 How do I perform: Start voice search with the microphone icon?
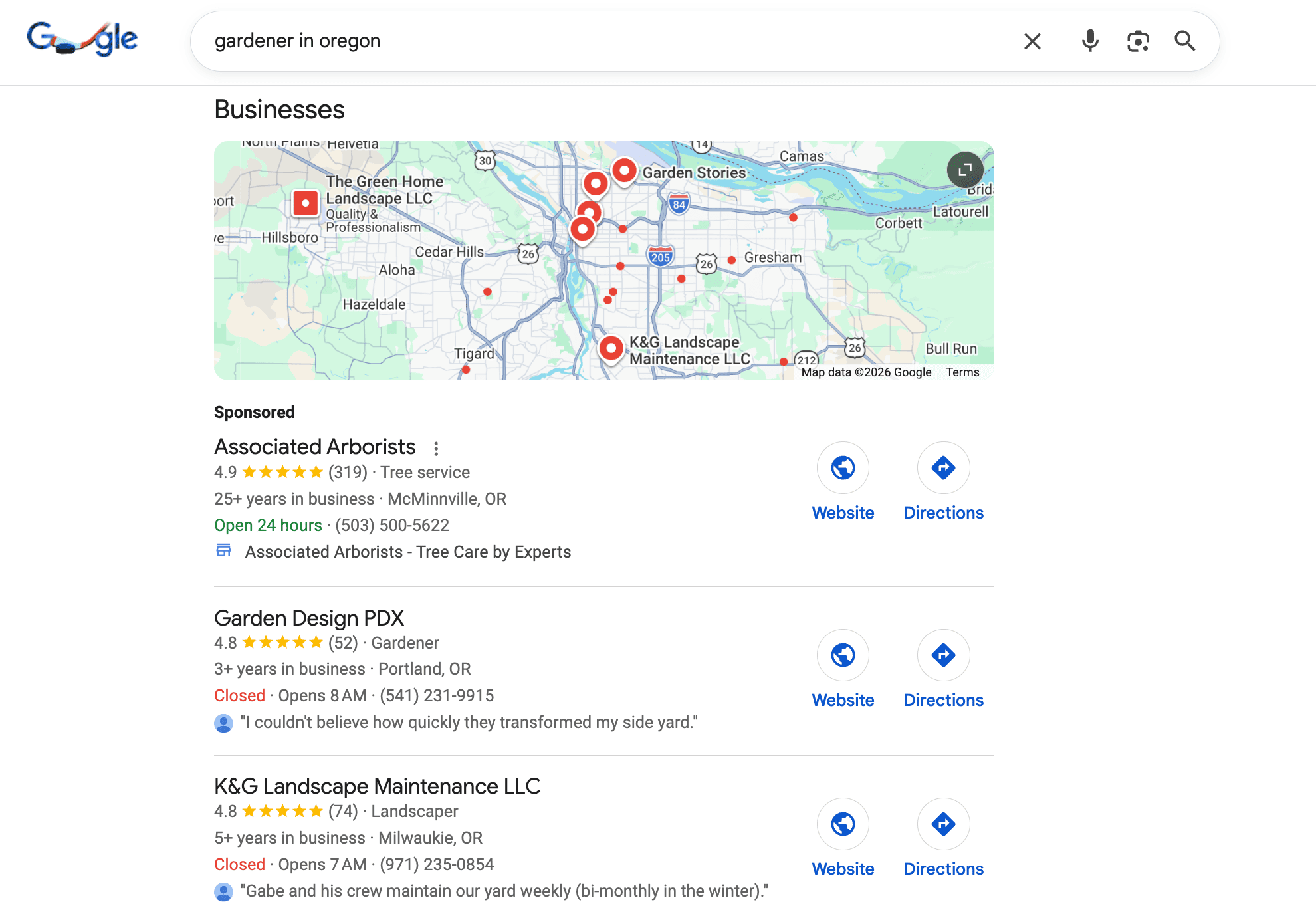tap(1090, 41)
